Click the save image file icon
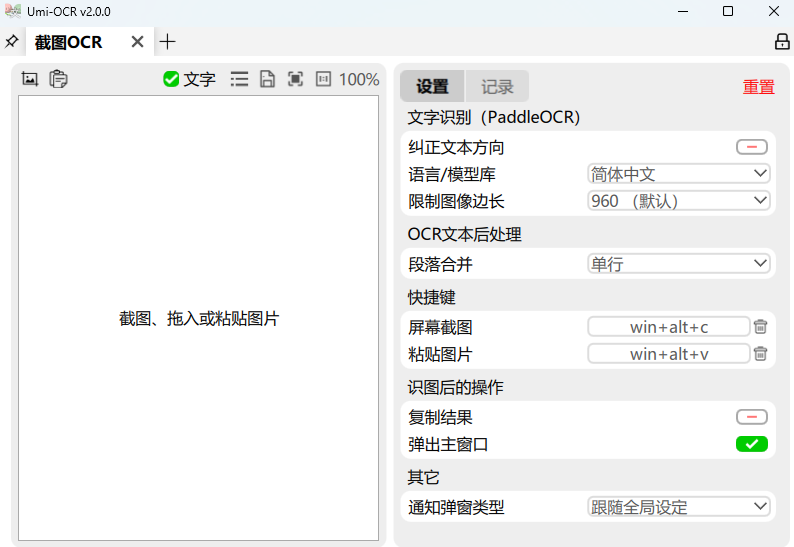The width and height of the screenshot is (794, 547). click(x=267, y=79)
